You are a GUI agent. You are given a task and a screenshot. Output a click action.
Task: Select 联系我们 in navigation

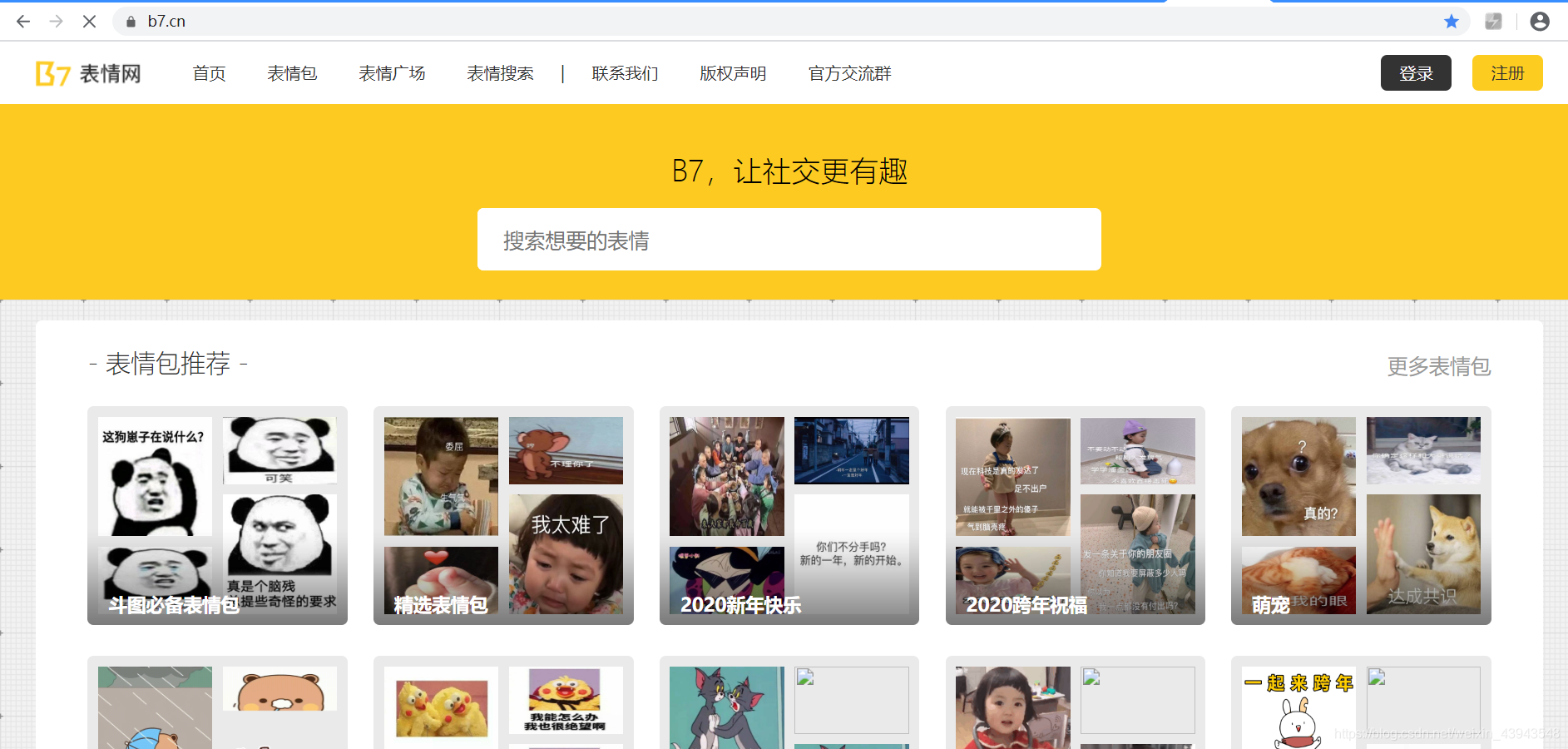pos(625,73)
